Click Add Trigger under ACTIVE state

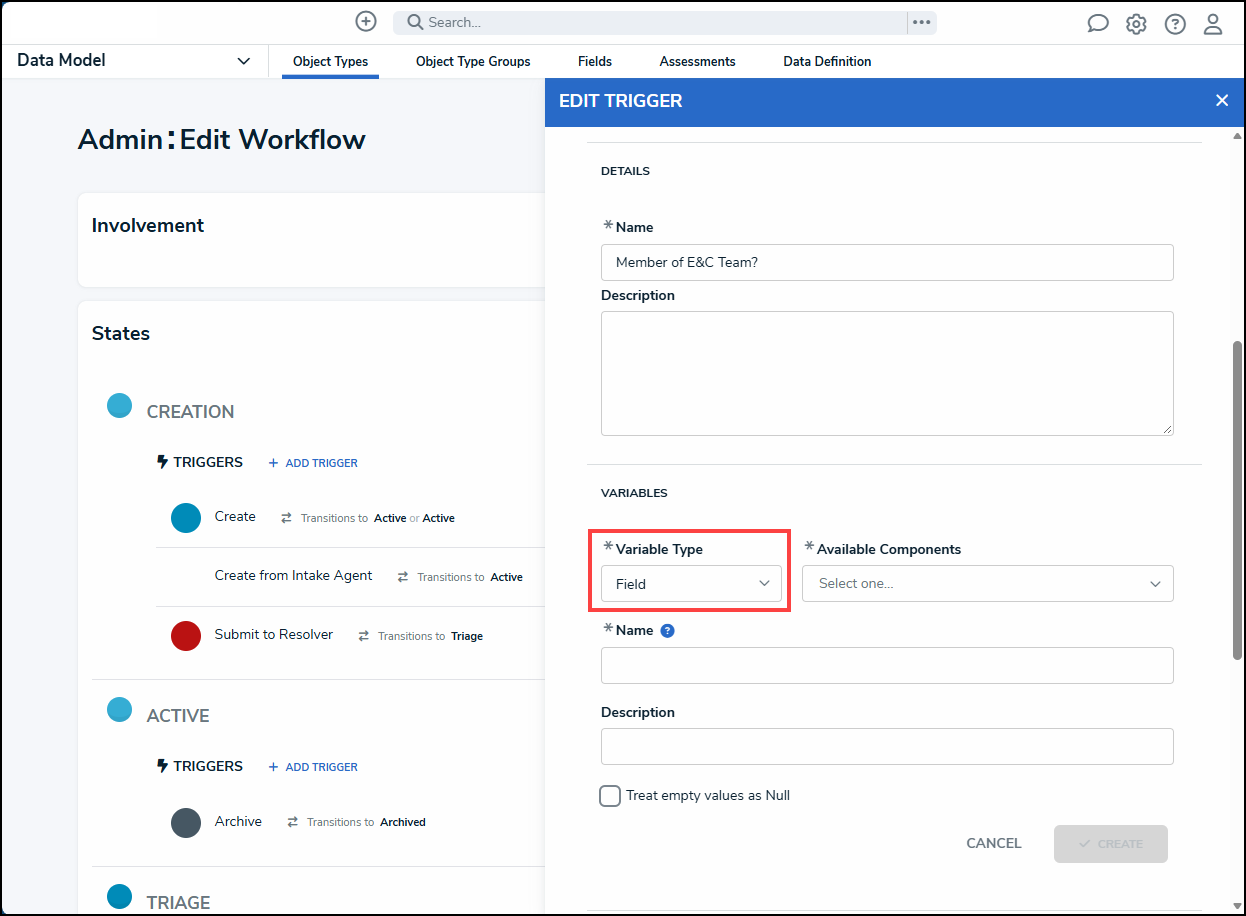tap(313, 767)
